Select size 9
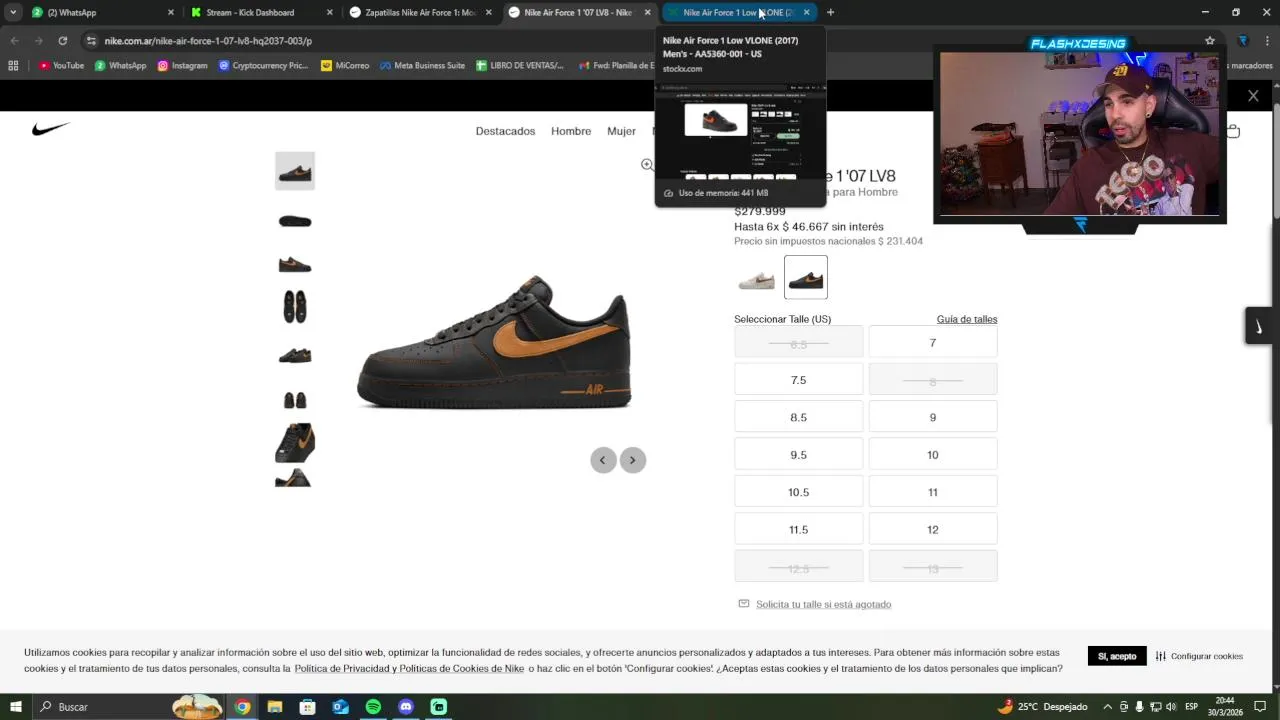1280x720 pixels. click(x=933, y=417)
